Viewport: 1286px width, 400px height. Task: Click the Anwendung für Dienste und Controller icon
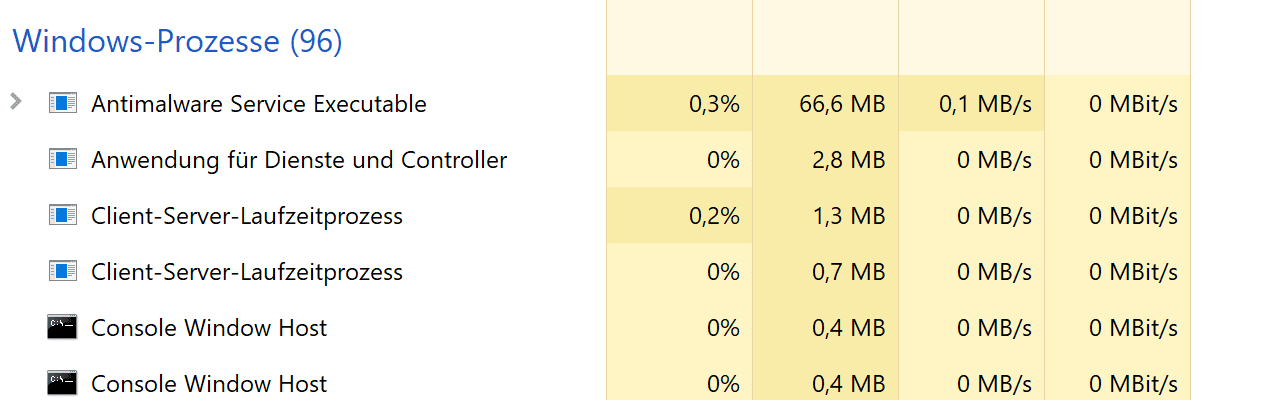63,159
